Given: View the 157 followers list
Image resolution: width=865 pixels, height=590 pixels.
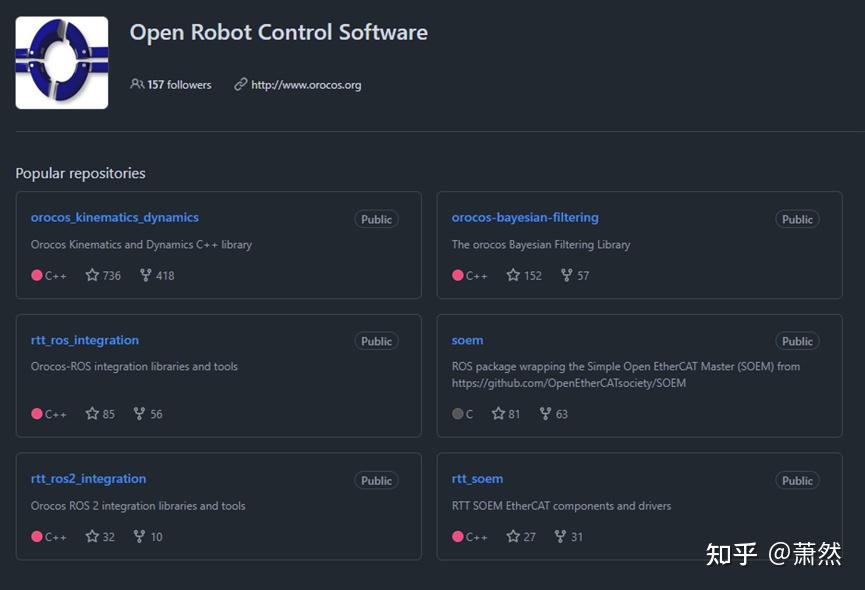Looking at the screenshot, I should (179, 84).
